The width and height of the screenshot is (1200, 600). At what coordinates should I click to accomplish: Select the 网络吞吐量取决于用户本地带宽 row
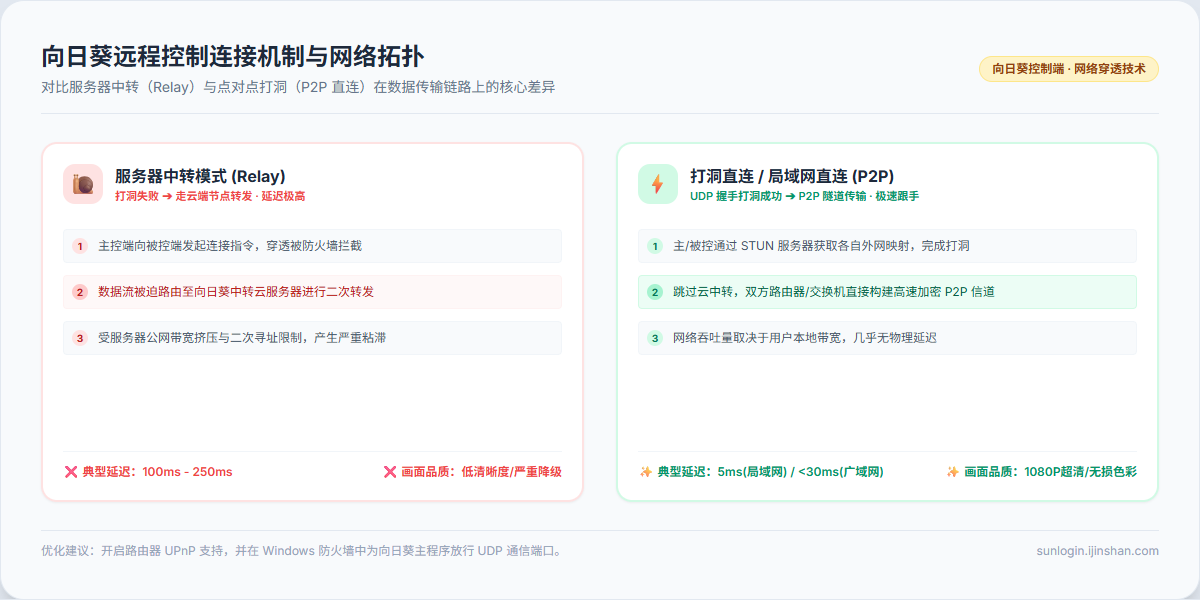pos(887,338)
